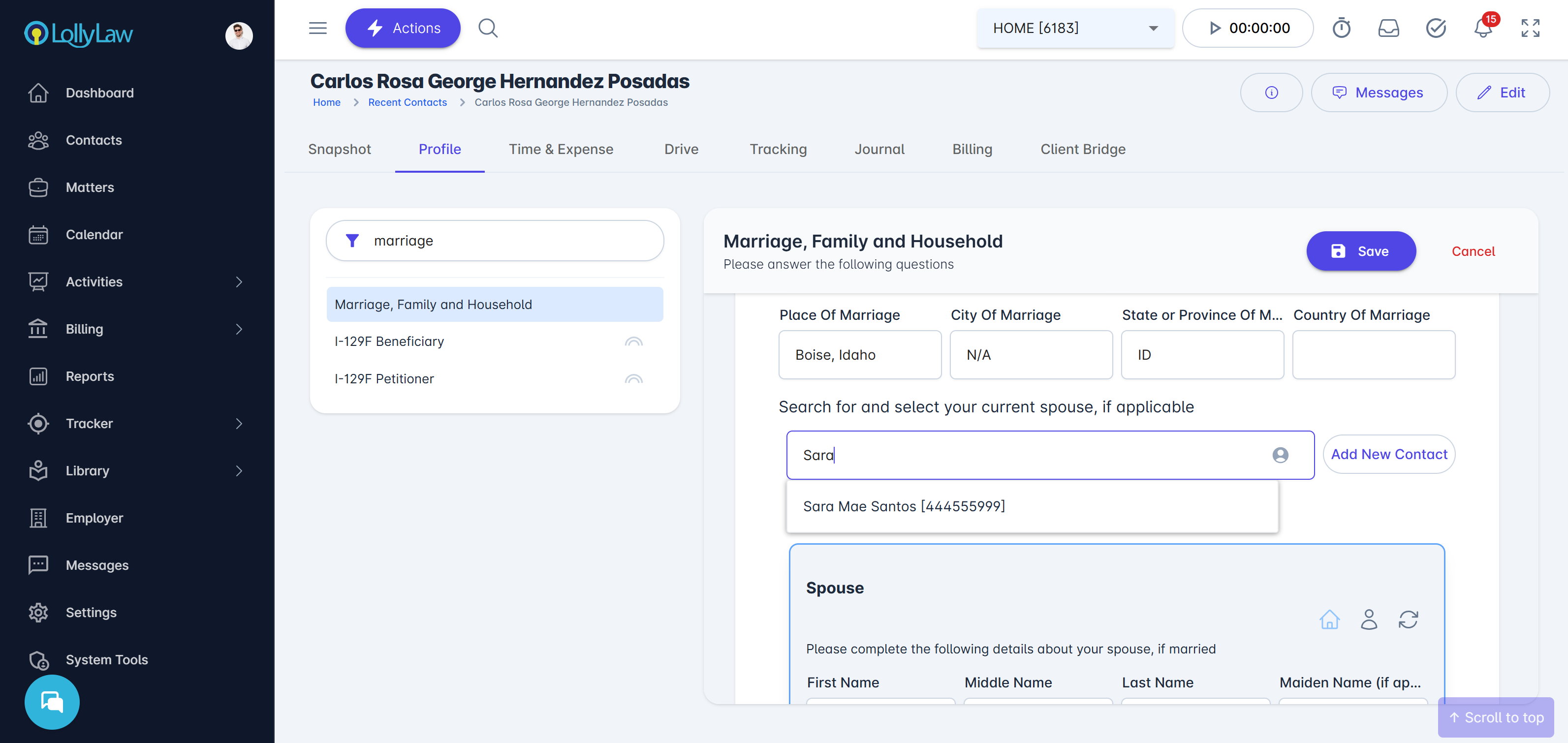Open the Client Bridge tab
This screenshot has width=1568, height=743.
(1082, 149)
